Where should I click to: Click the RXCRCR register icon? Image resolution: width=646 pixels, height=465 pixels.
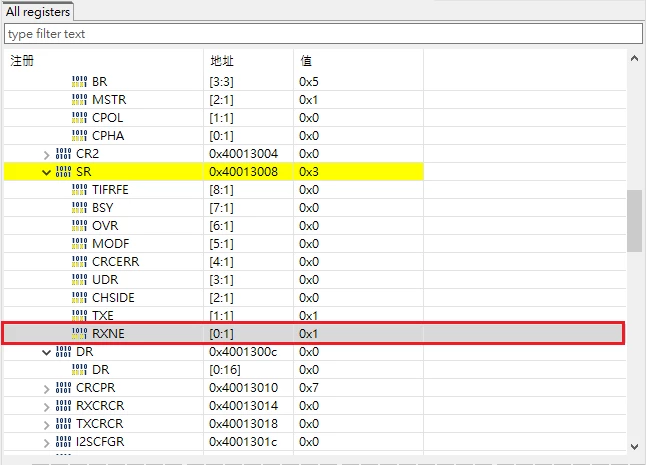pos(63,406)
